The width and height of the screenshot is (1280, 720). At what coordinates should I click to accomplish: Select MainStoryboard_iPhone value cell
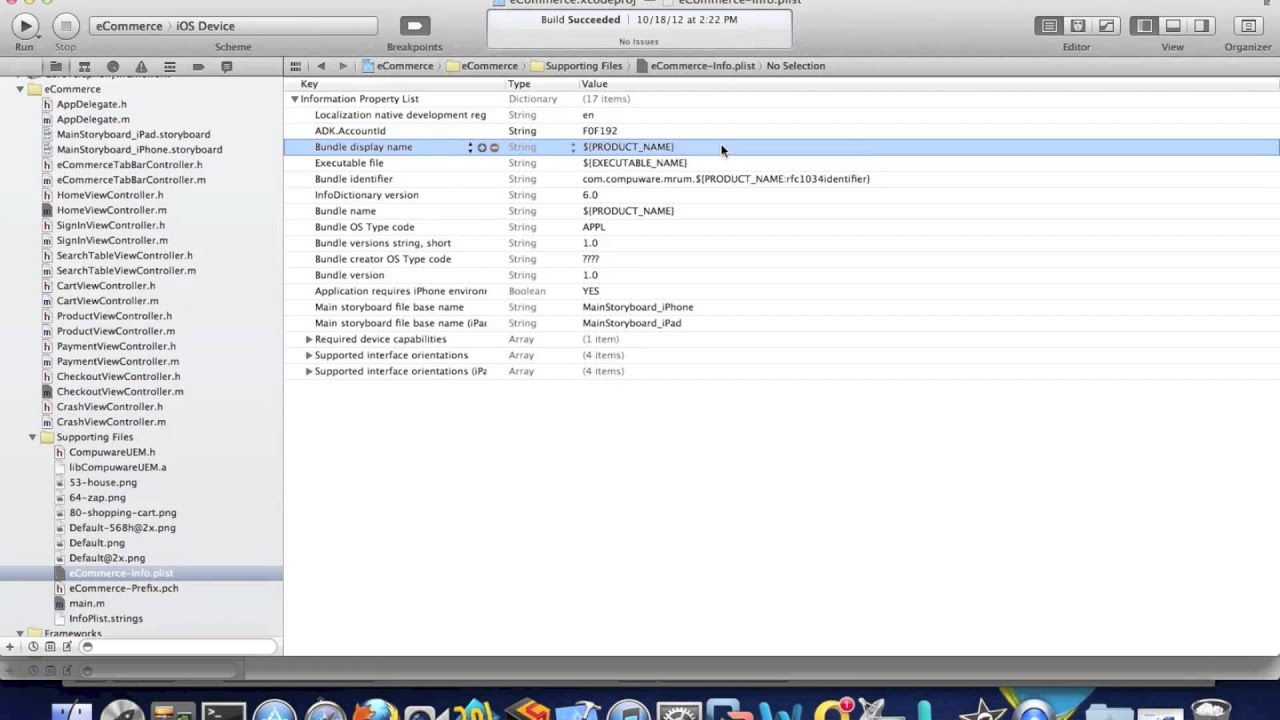(638, 307)
